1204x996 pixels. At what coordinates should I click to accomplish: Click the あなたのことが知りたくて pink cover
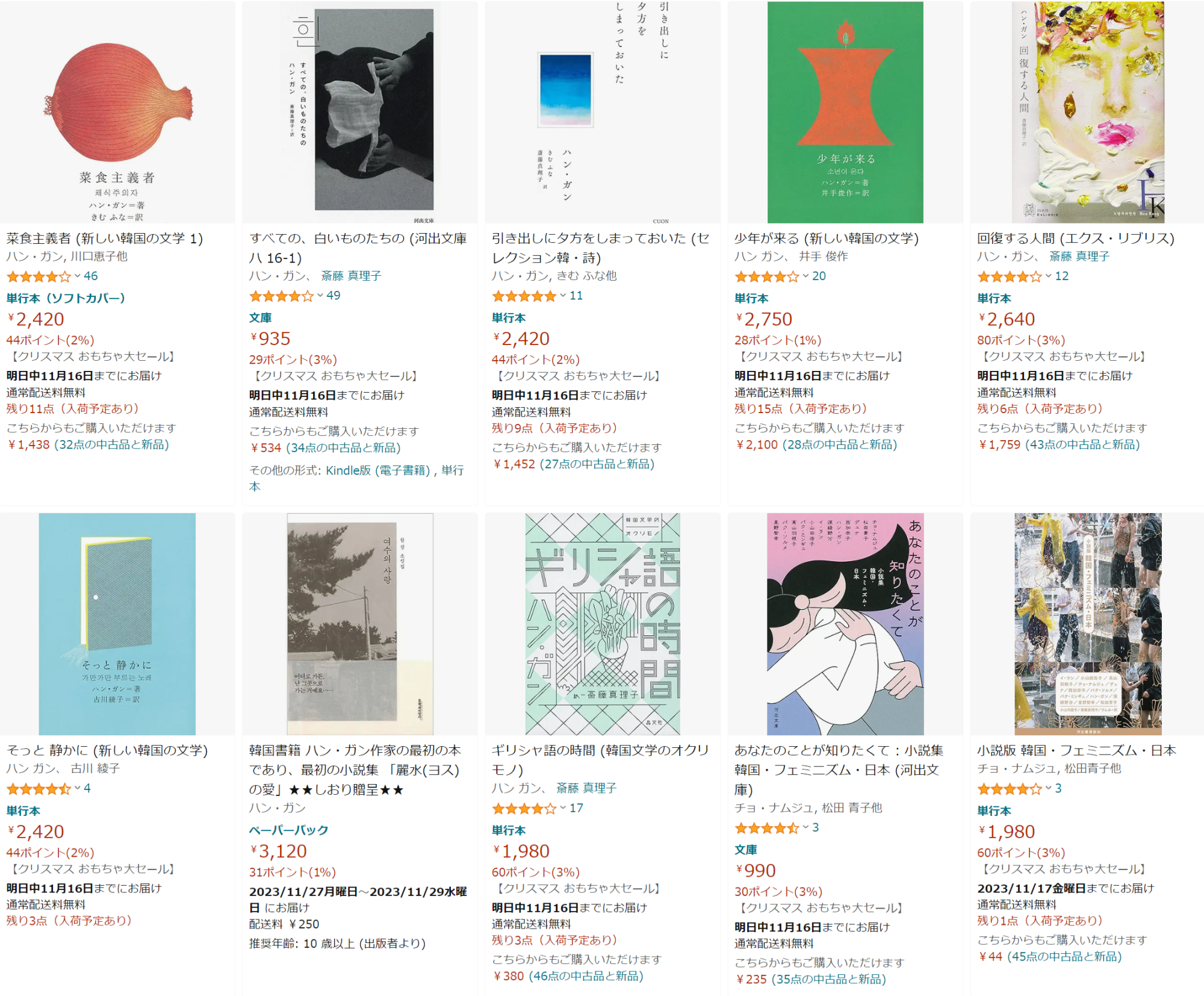[x=845, y=624]
